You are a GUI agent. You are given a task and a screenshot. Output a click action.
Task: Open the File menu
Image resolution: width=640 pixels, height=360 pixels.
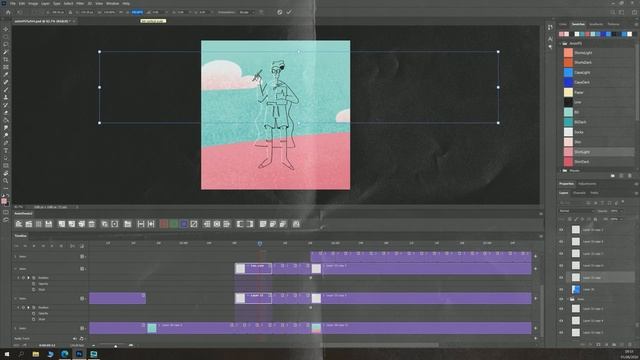coord(13,3)
